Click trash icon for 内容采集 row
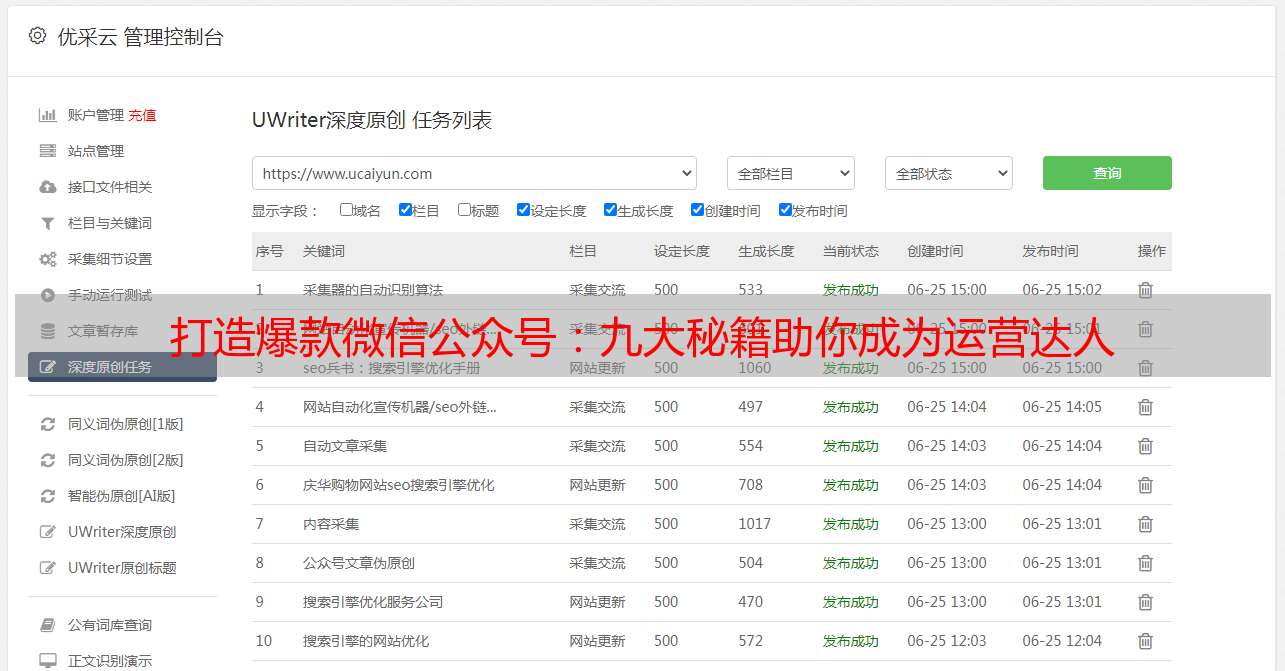 click(x=1145, y=524)
